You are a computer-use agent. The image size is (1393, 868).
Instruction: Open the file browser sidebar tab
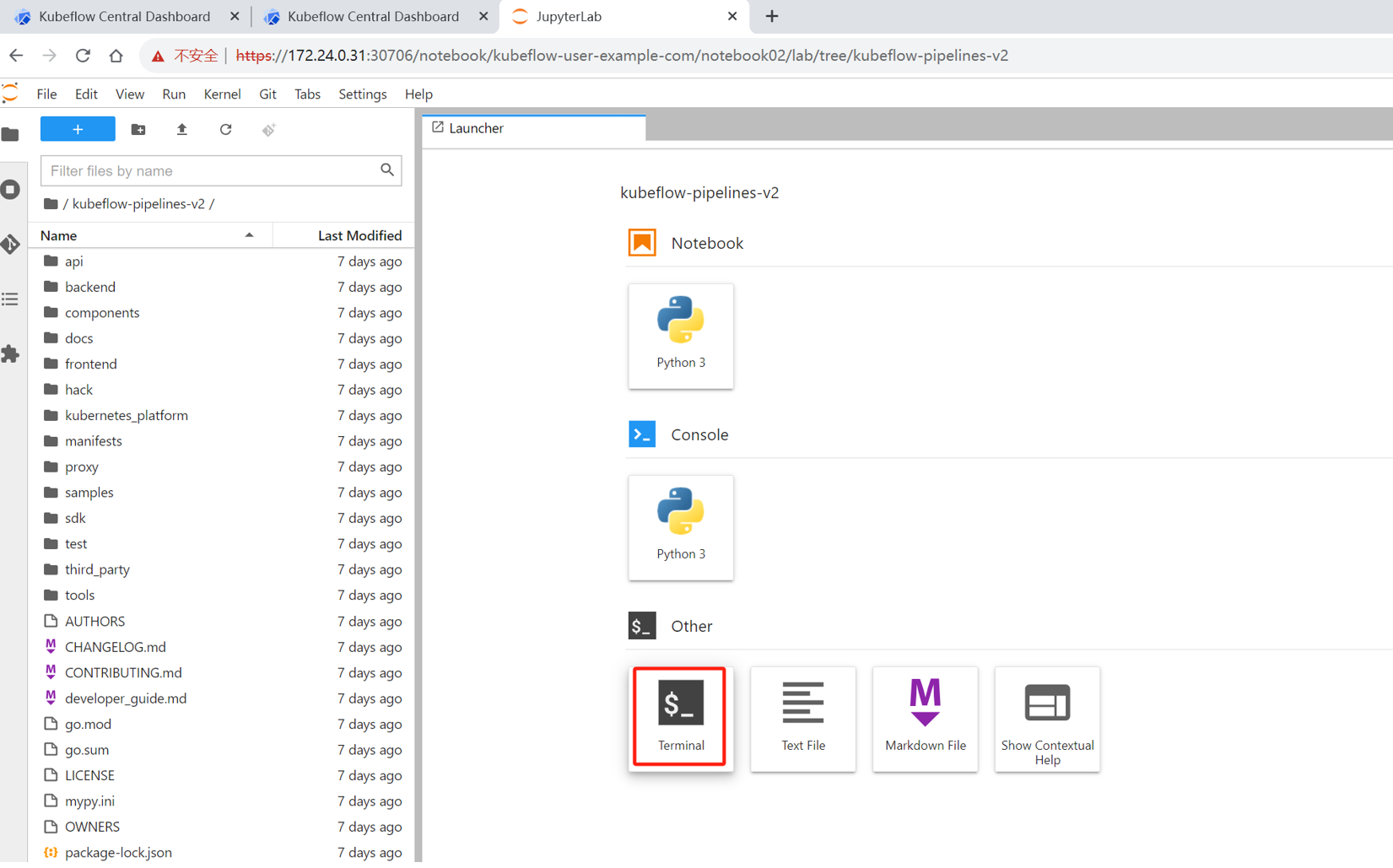point(11,134)
